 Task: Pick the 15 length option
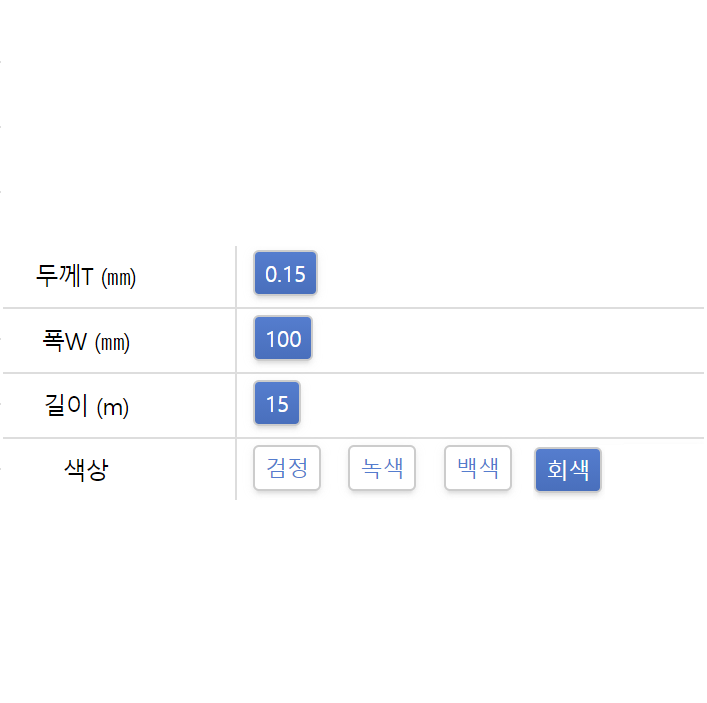coord(277,403)
